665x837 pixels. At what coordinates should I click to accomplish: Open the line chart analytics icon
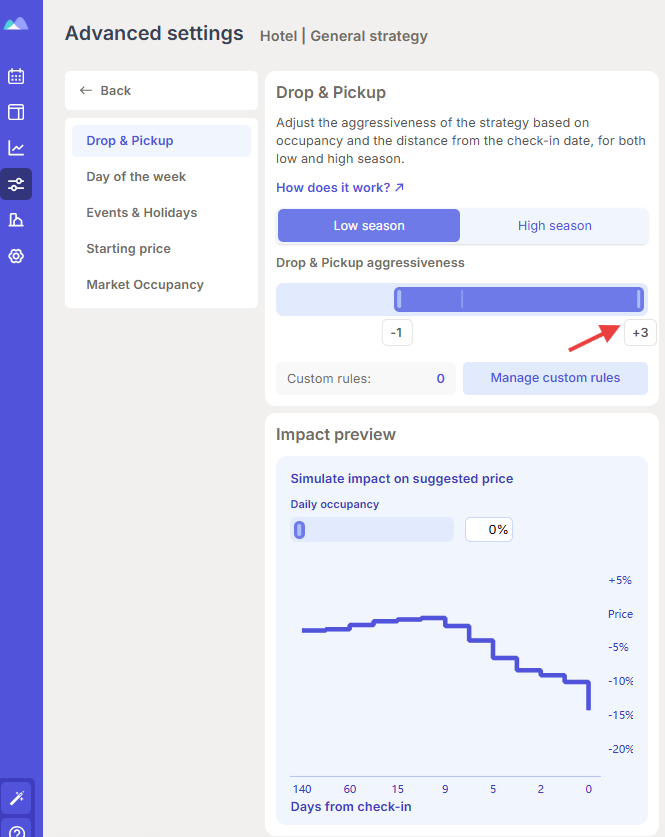click(16, 148)
